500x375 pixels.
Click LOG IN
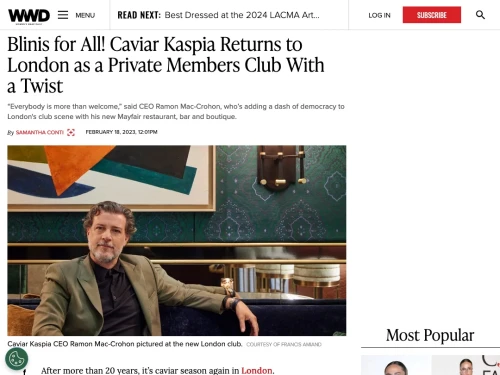tap(379, 15)
